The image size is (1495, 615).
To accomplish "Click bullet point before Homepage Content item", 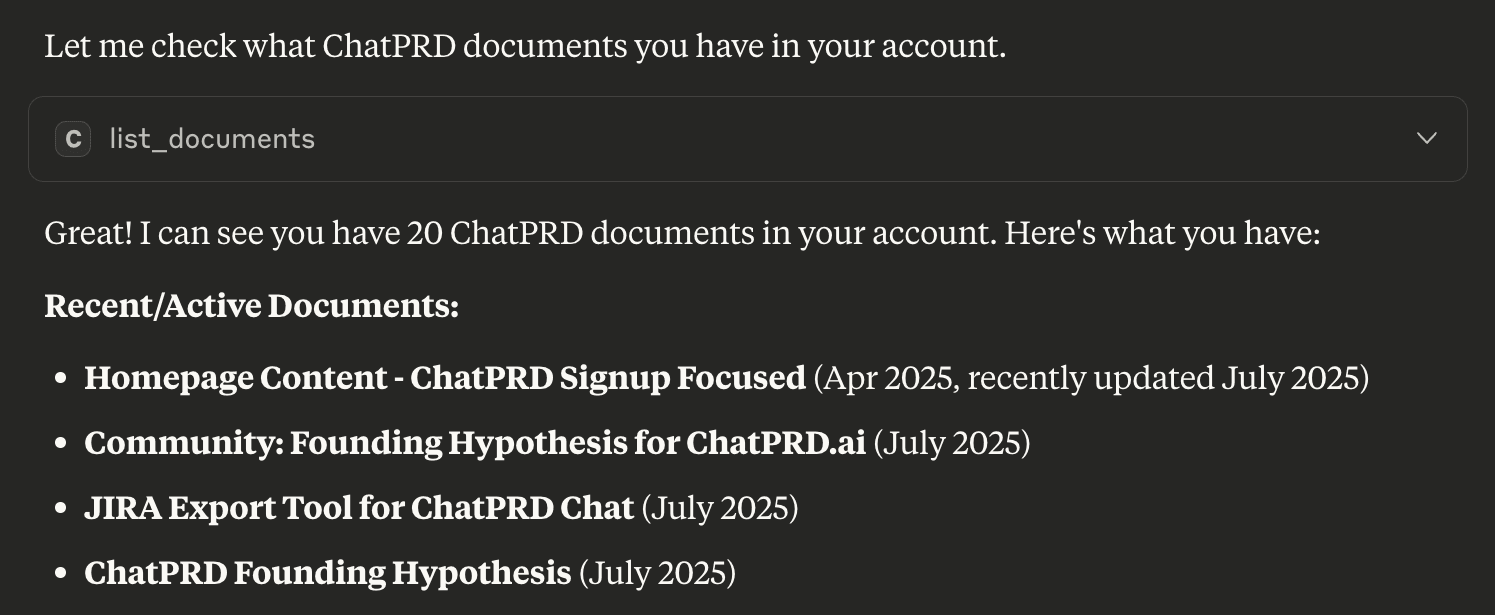I will tap(62, 380).
